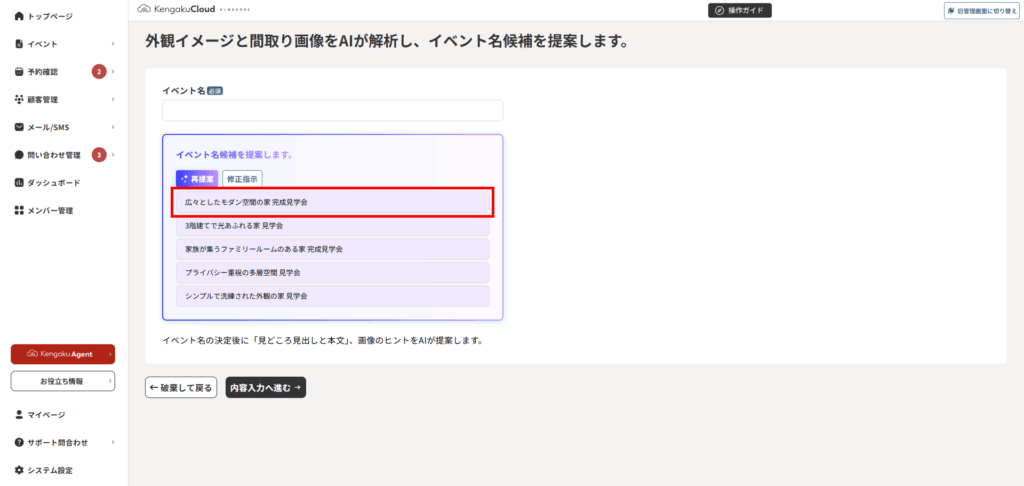The image size is (1024, 486).
Task: Select プライバシー重視の多層空間 見学会 suggestion
Action: (332, 272)
